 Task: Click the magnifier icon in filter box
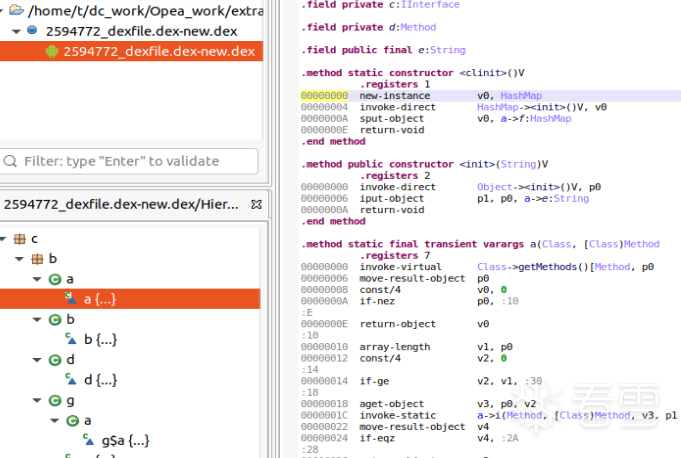[10, 161]
